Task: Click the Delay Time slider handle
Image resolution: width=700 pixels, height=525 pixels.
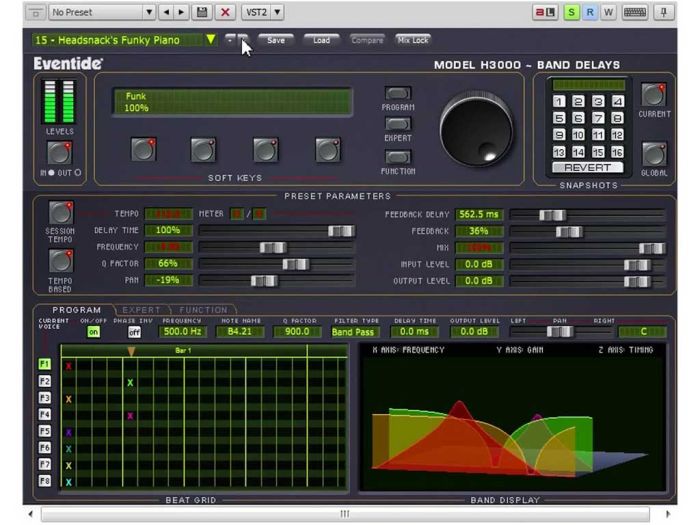Action: (341, 230)
